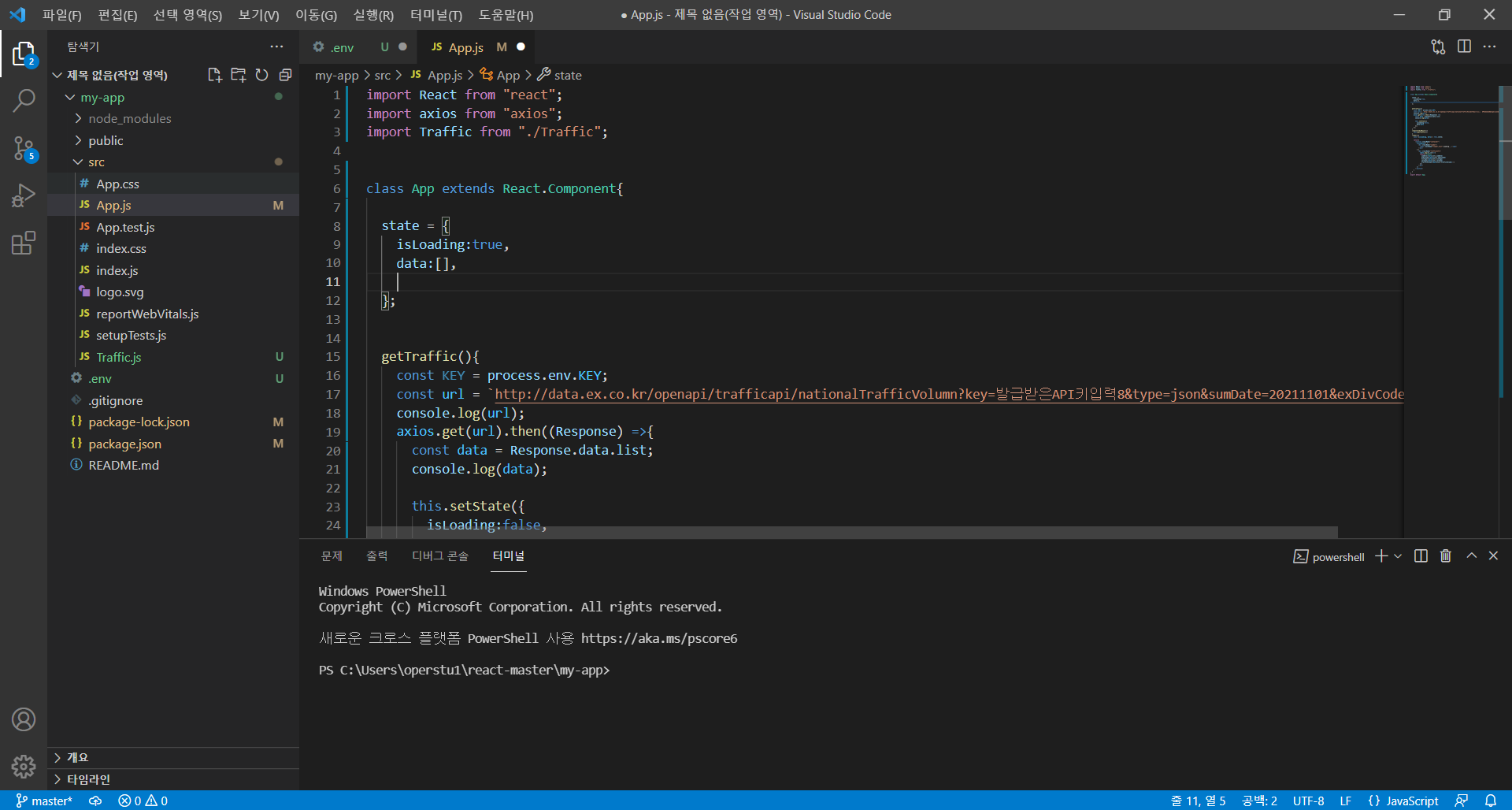The width and height of the screenshot is (1512, 810).
Task: Open changes compare icon in editor toolbar
Action: (1438, 47)
